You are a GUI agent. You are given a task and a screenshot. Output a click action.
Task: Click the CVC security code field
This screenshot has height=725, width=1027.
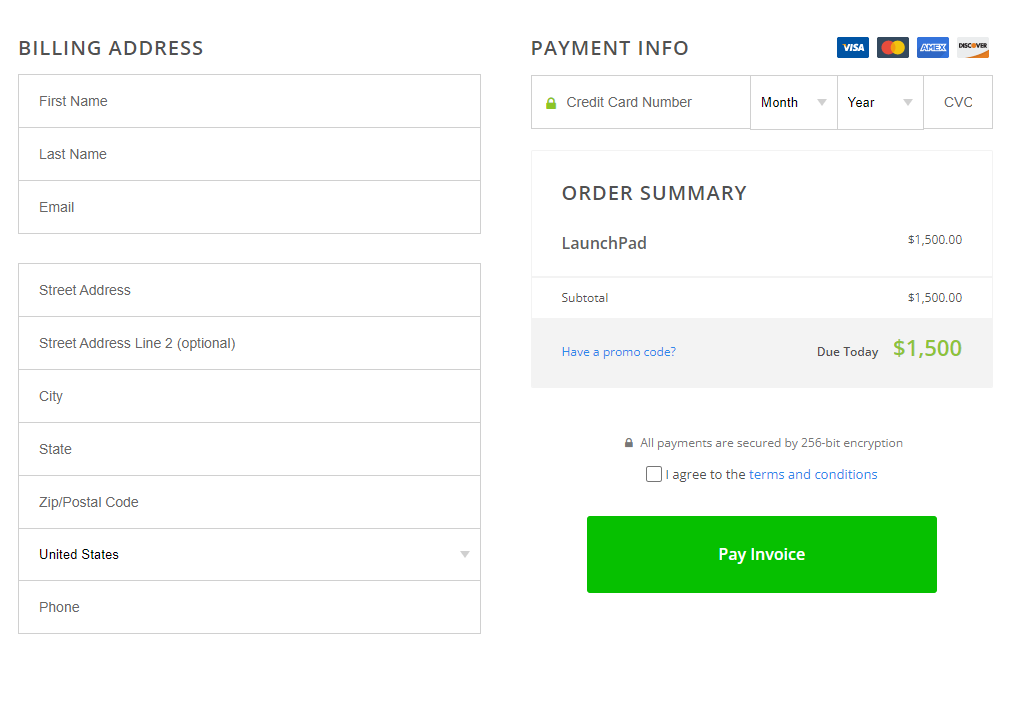click(x=958, y=102)
